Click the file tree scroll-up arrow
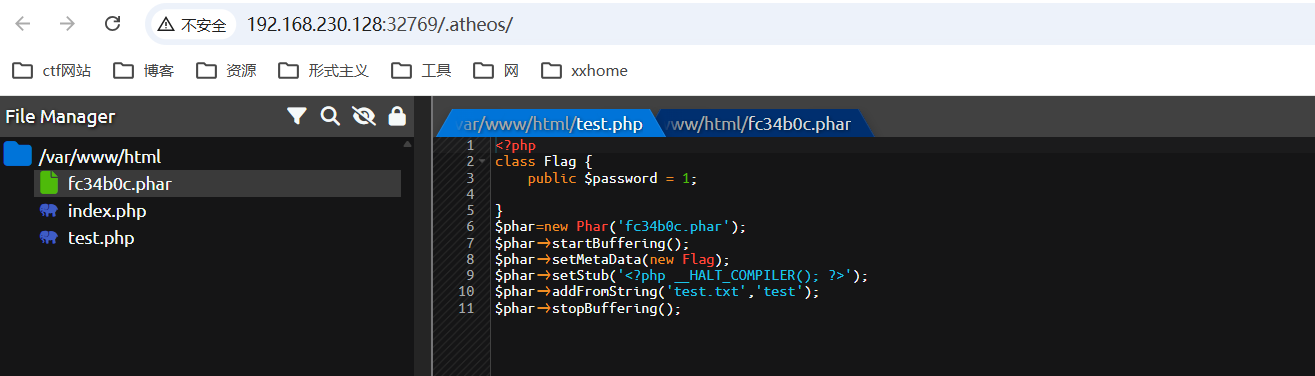This screenshot has width=1315, height=376. (407, 144)
